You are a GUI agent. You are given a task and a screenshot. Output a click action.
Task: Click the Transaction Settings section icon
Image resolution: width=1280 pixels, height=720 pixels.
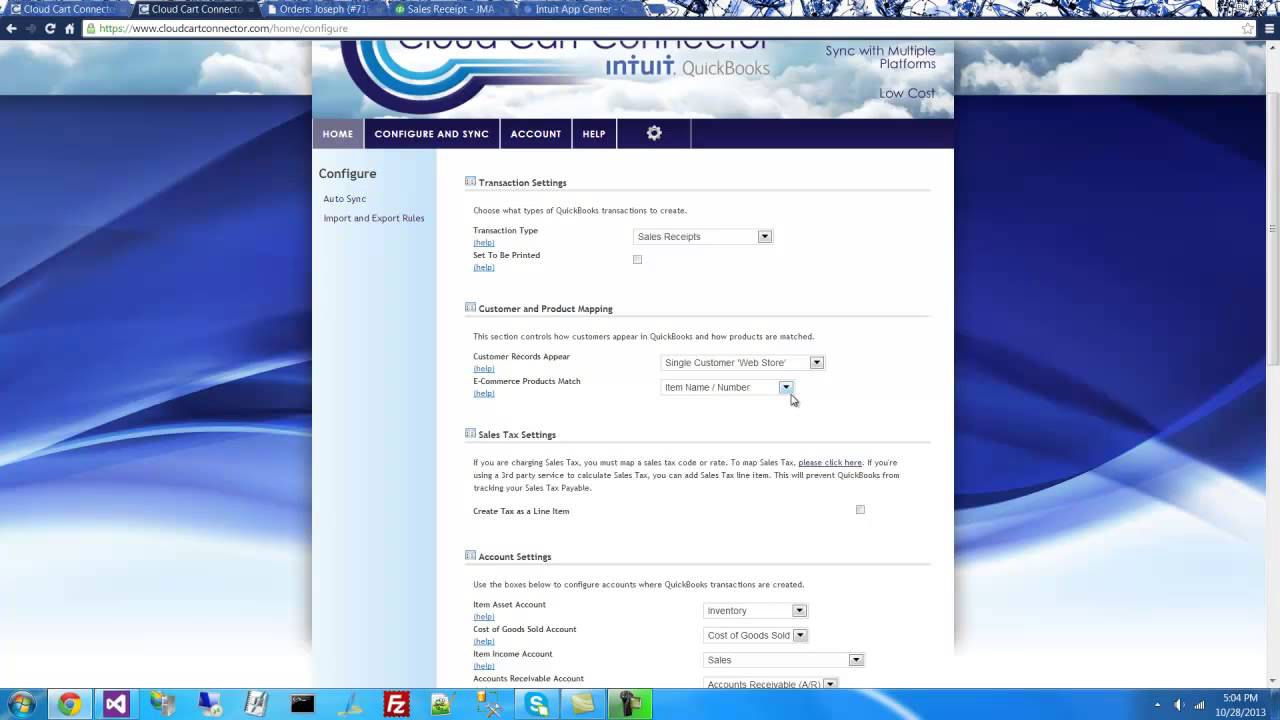click(x=470, y=182)
